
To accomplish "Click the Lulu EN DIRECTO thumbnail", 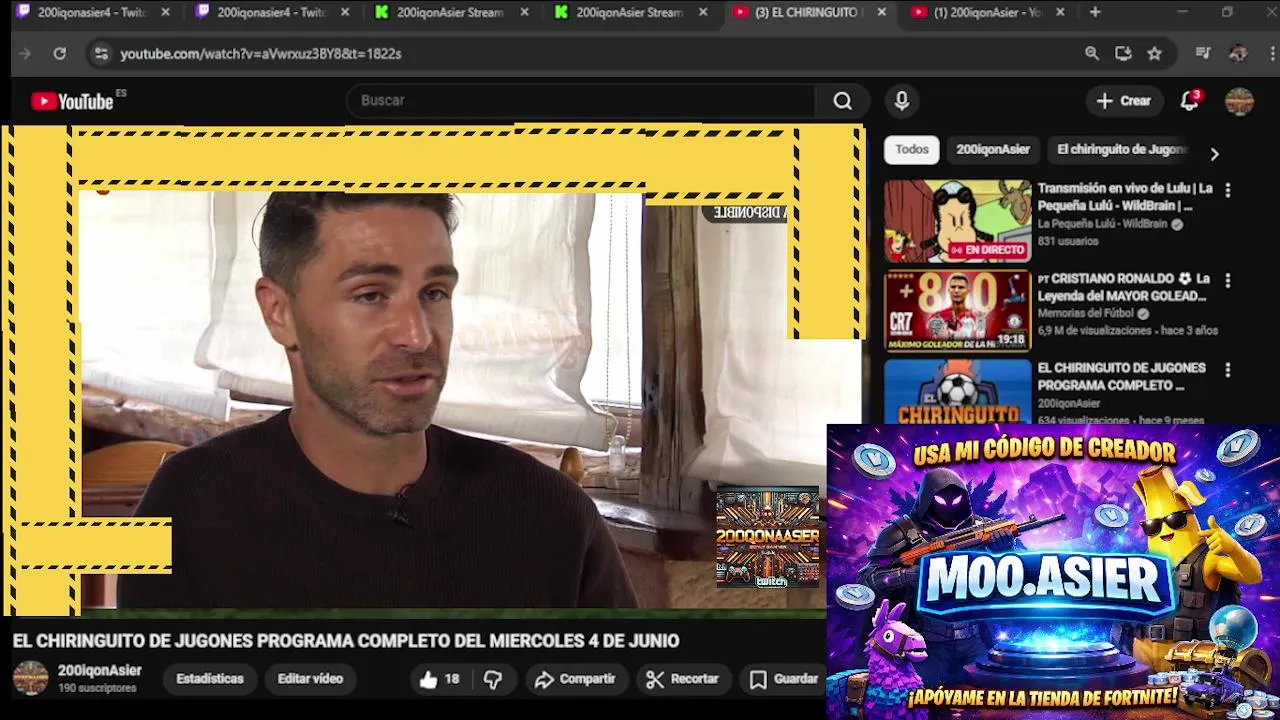I will click(x=957, y=221).
